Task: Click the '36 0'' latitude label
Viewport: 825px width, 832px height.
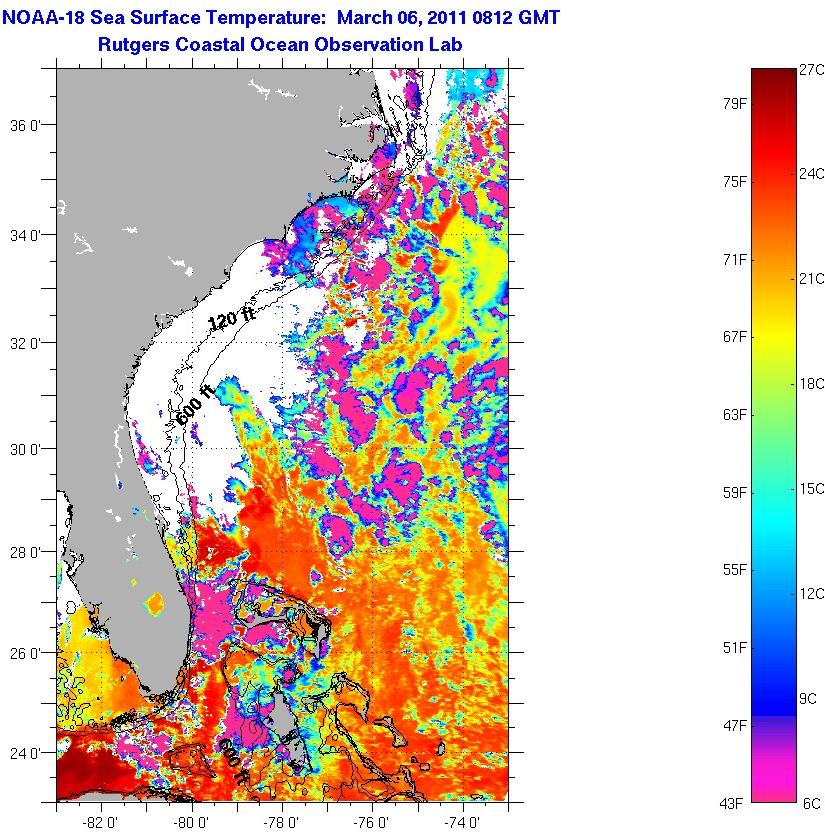Action: (x=25, y=126)
